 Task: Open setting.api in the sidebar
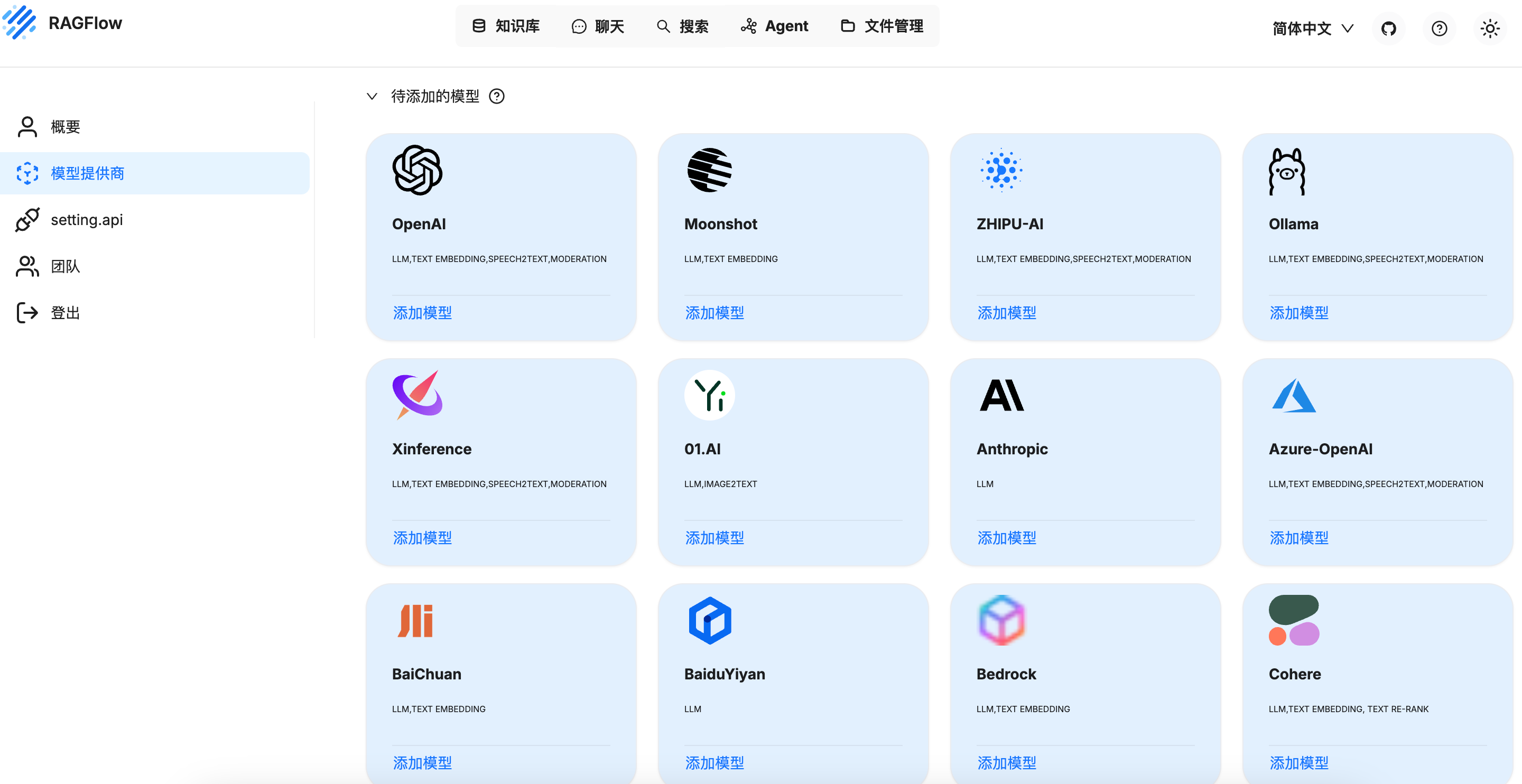point(86,220)
